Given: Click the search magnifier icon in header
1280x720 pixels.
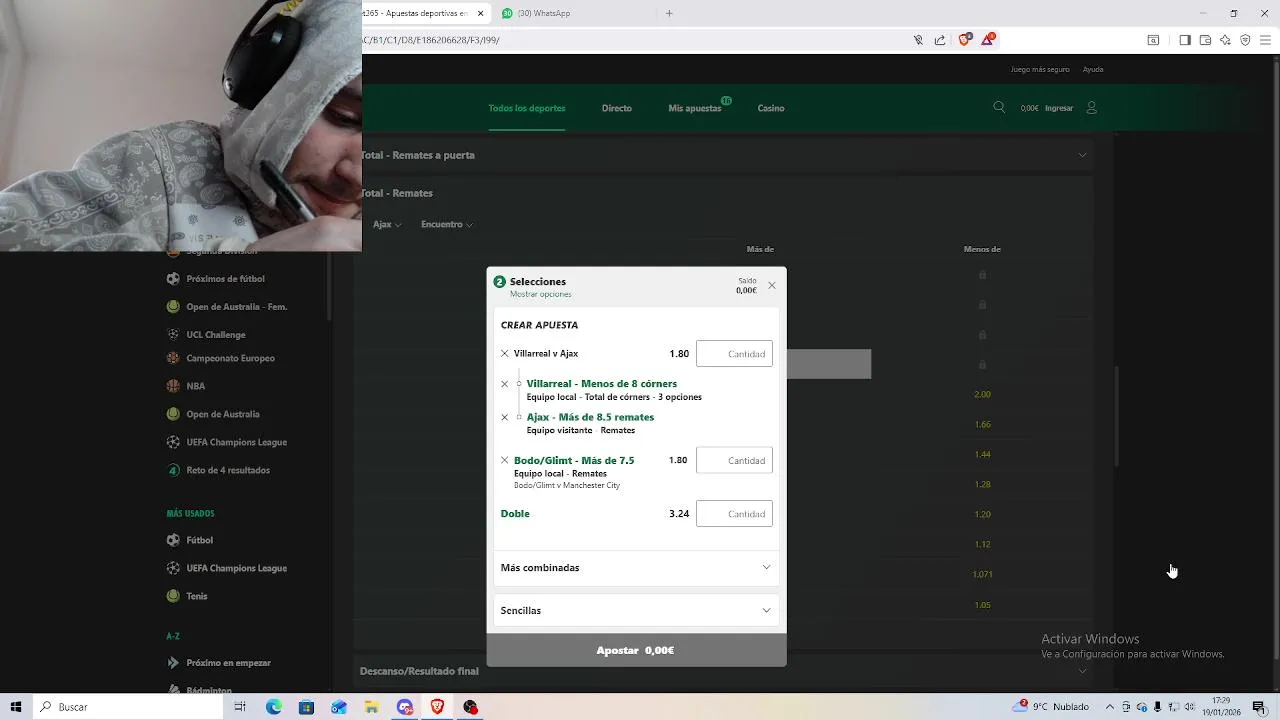Looking at the screenshot, I should point(999,107).
